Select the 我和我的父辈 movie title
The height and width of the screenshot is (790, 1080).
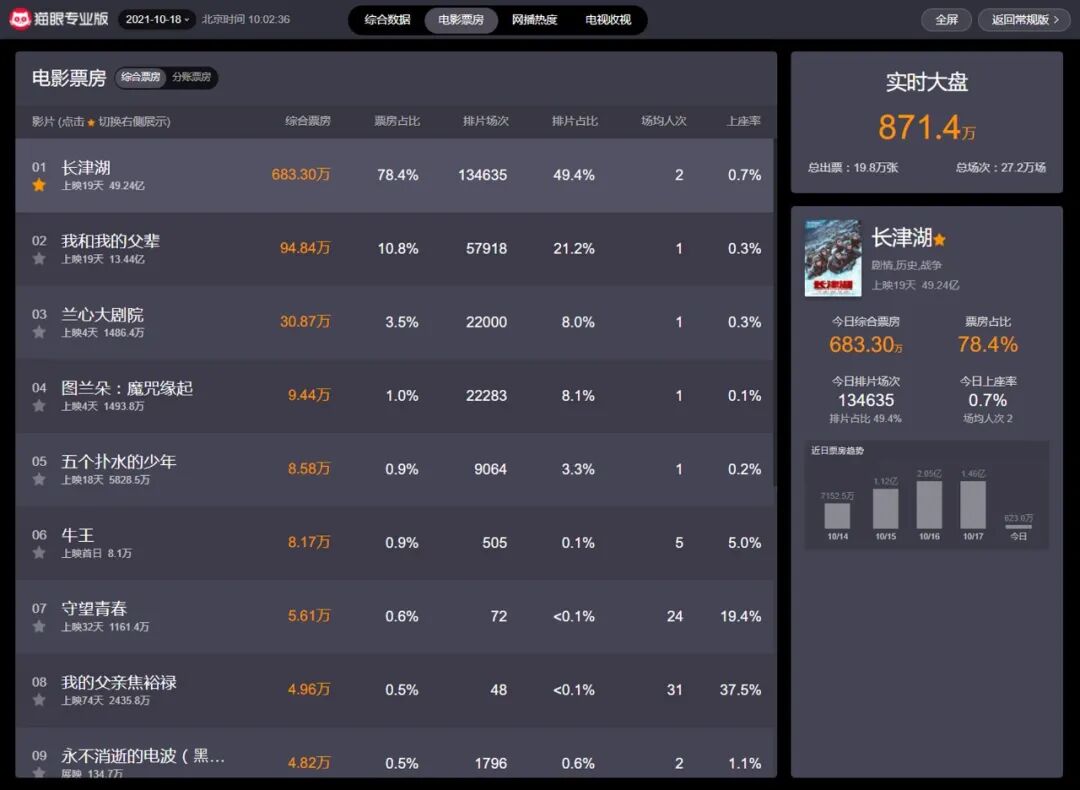110,241
